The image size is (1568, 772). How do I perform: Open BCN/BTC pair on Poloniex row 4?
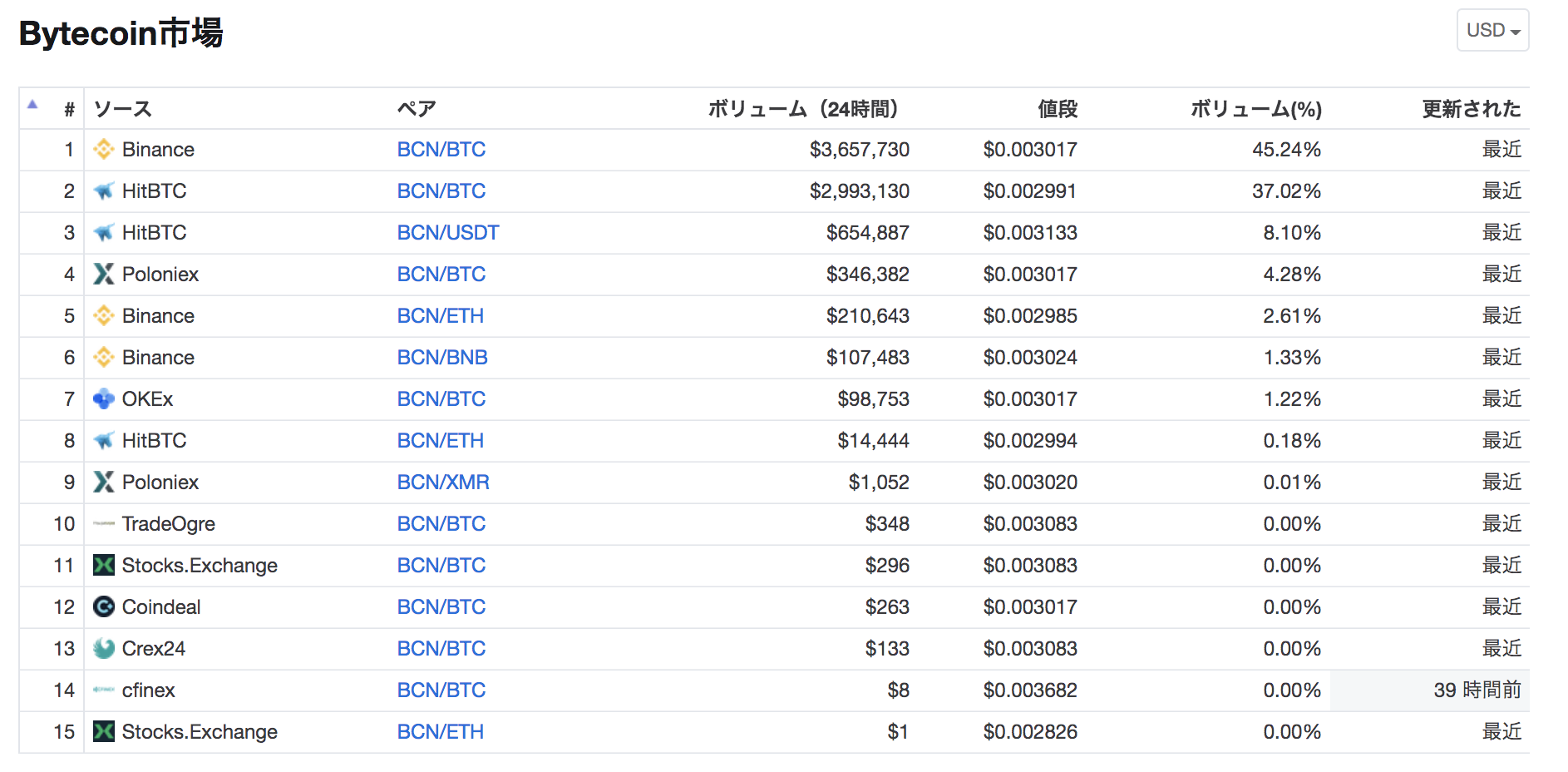(x=441, y=275)
